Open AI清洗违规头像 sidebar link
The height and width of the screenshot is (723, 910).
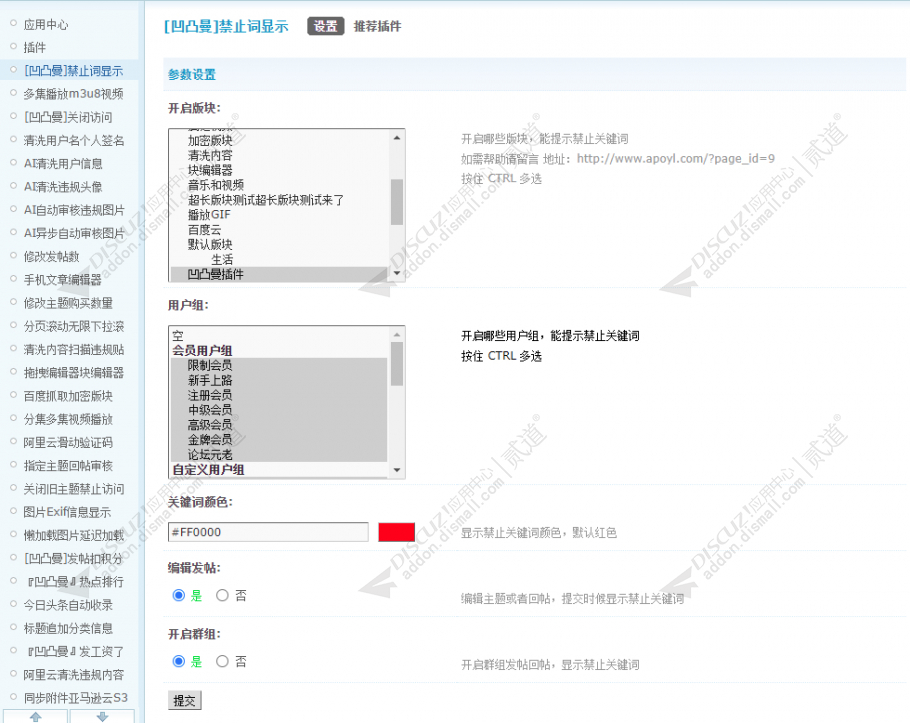pyautogui.click(x=63, y=187)
